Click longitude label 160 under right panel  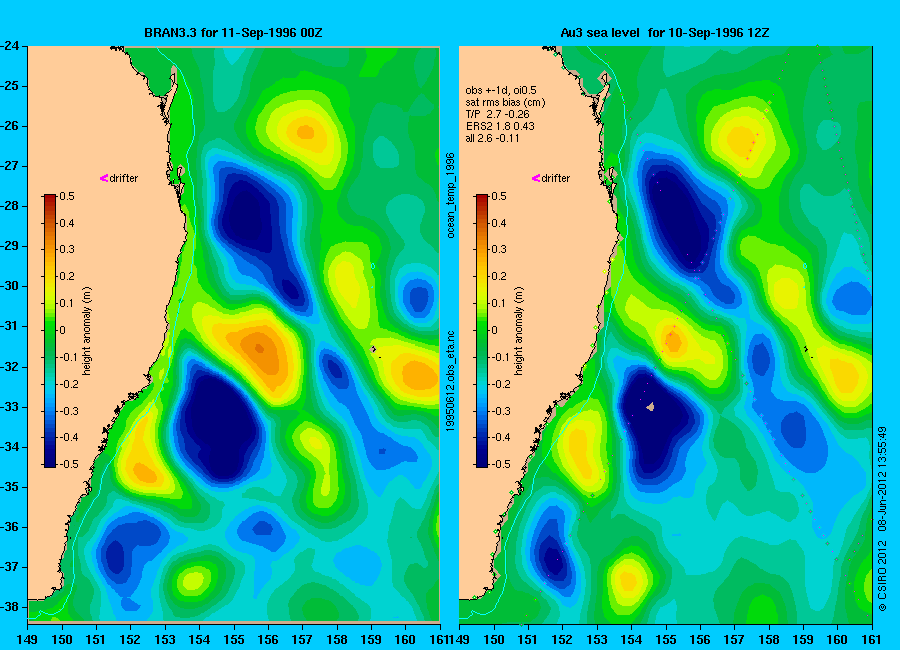click(837, 639)
